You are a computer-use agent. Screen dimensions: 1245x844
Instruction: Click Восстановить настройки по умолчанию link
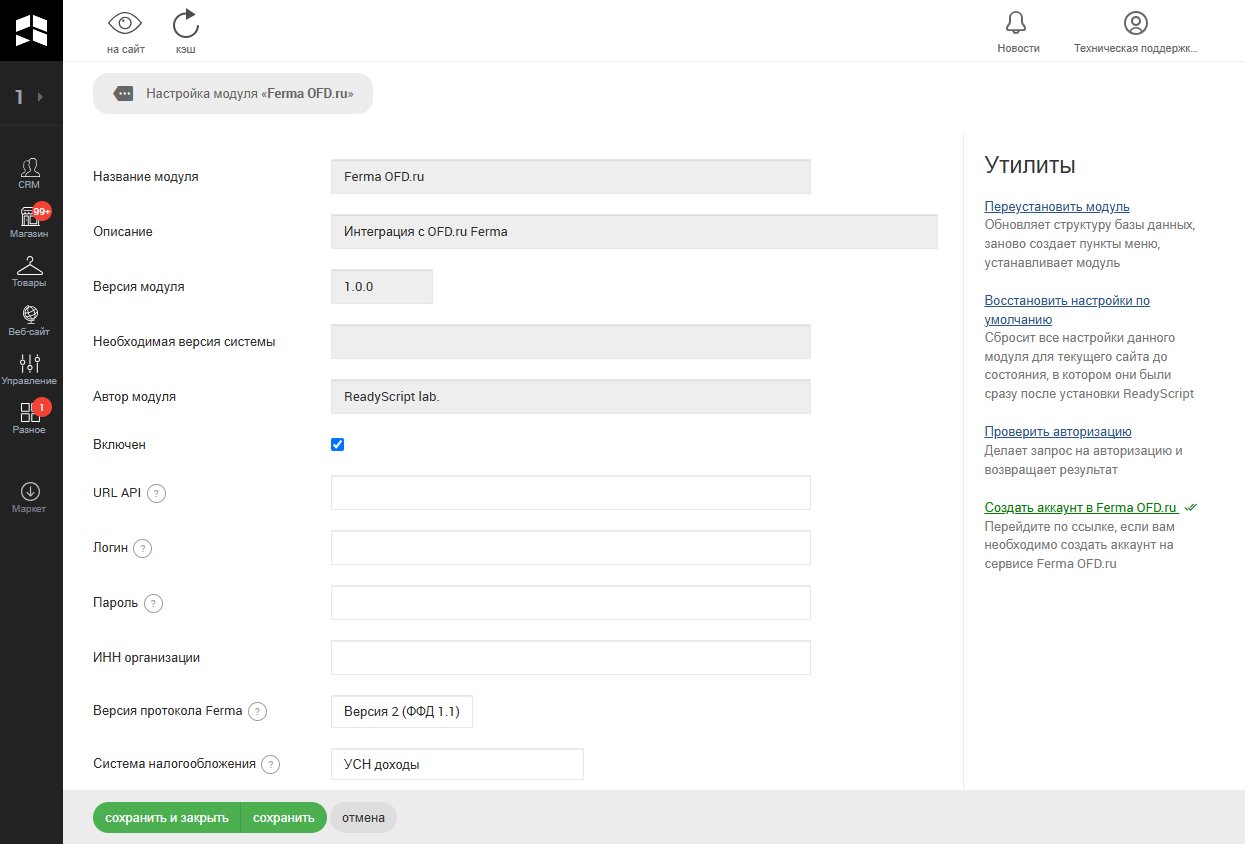(1067, 310)
